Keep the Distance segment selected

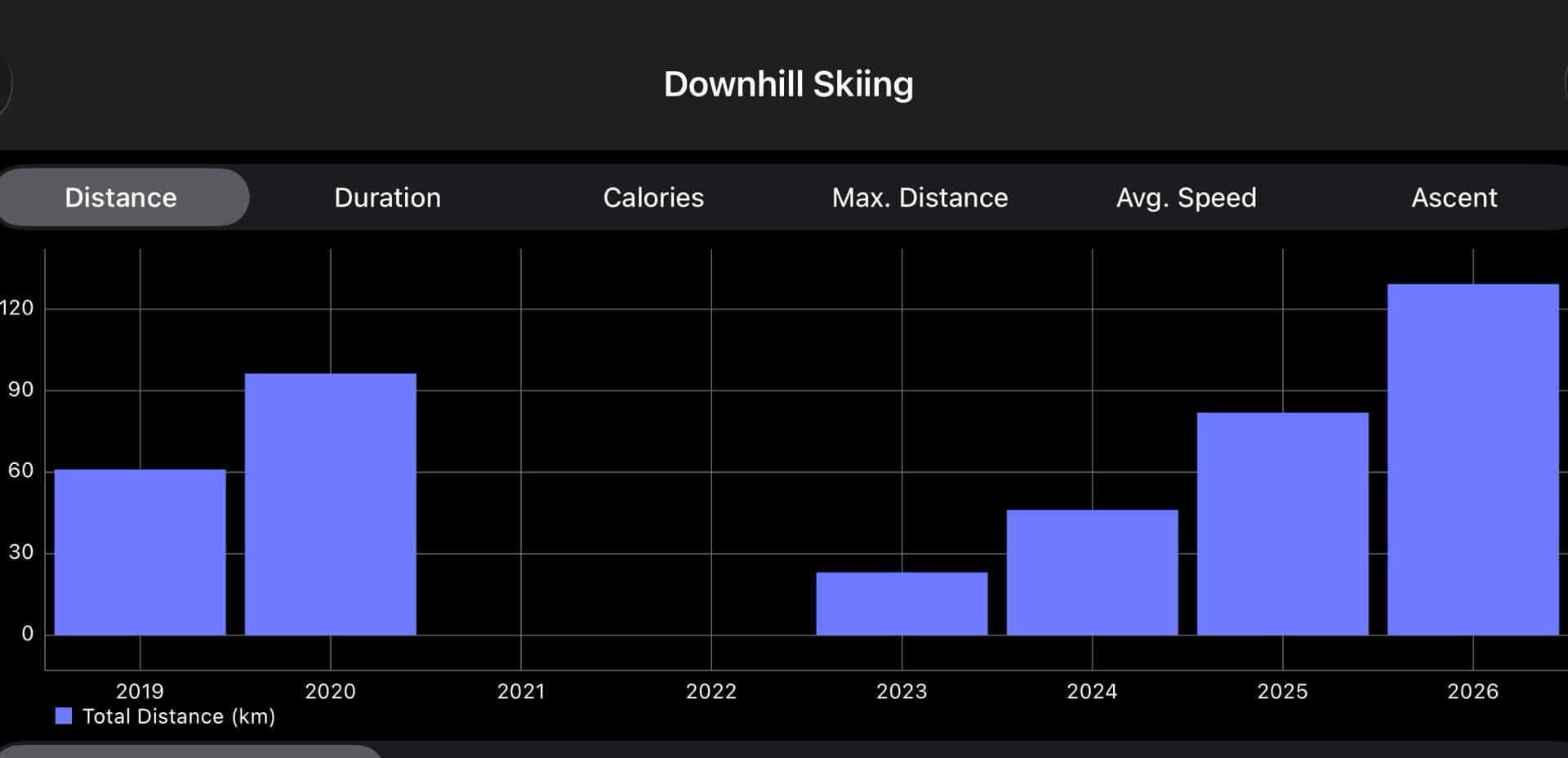121,197
